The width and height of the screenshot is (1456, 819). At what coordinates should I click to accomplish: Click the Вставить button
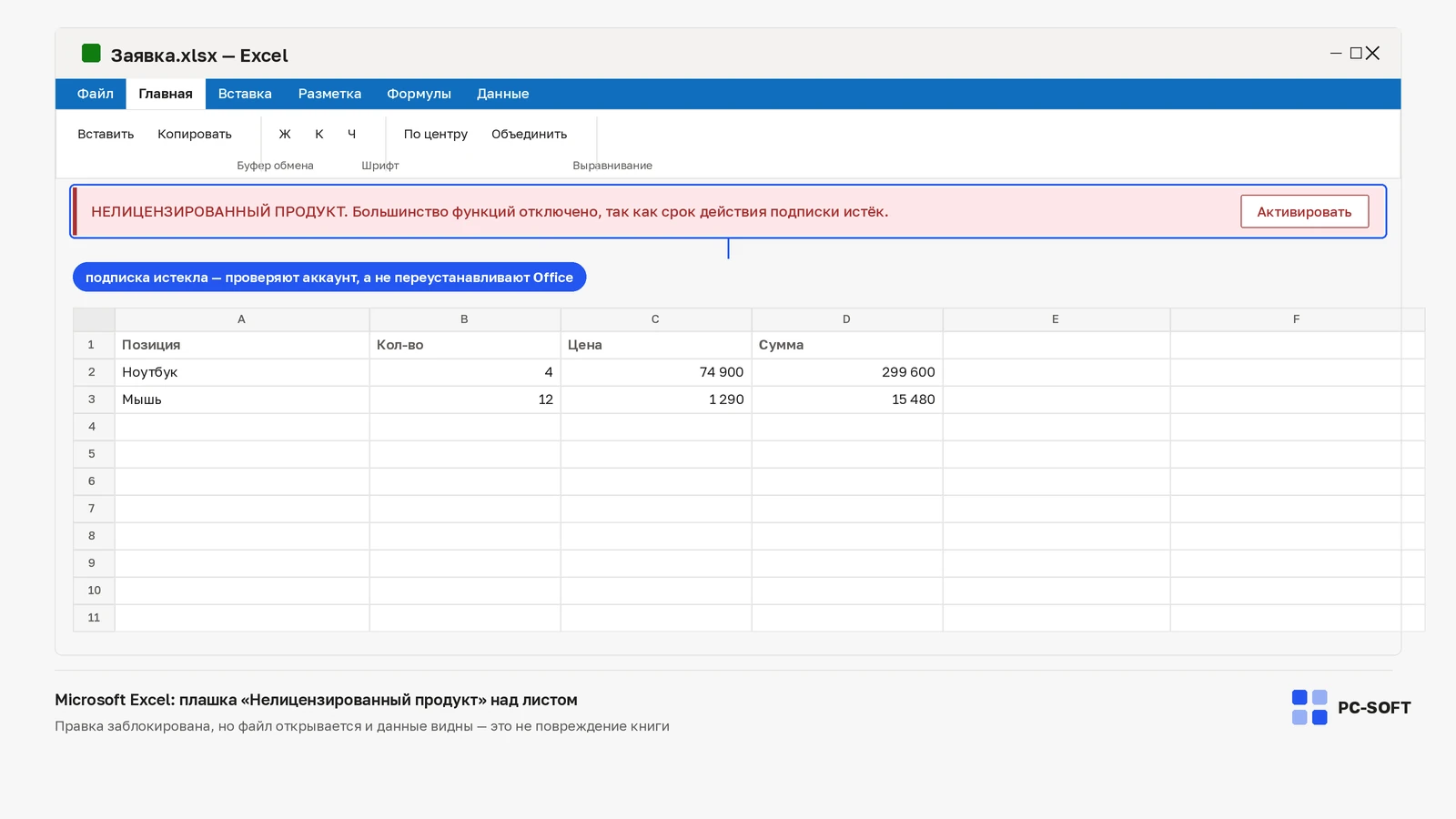point(106,134)
